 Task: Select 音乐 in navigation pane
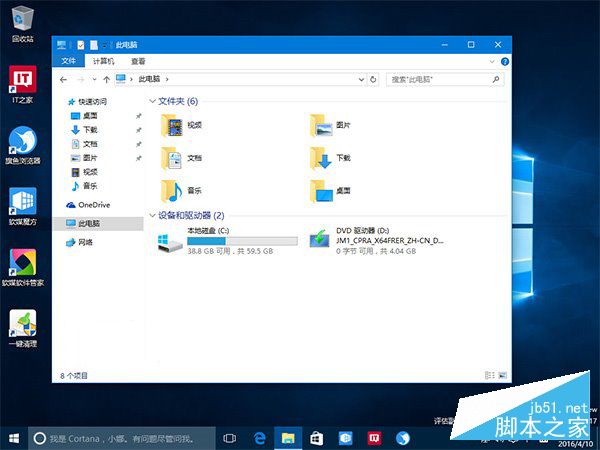[x=85, y=186]
